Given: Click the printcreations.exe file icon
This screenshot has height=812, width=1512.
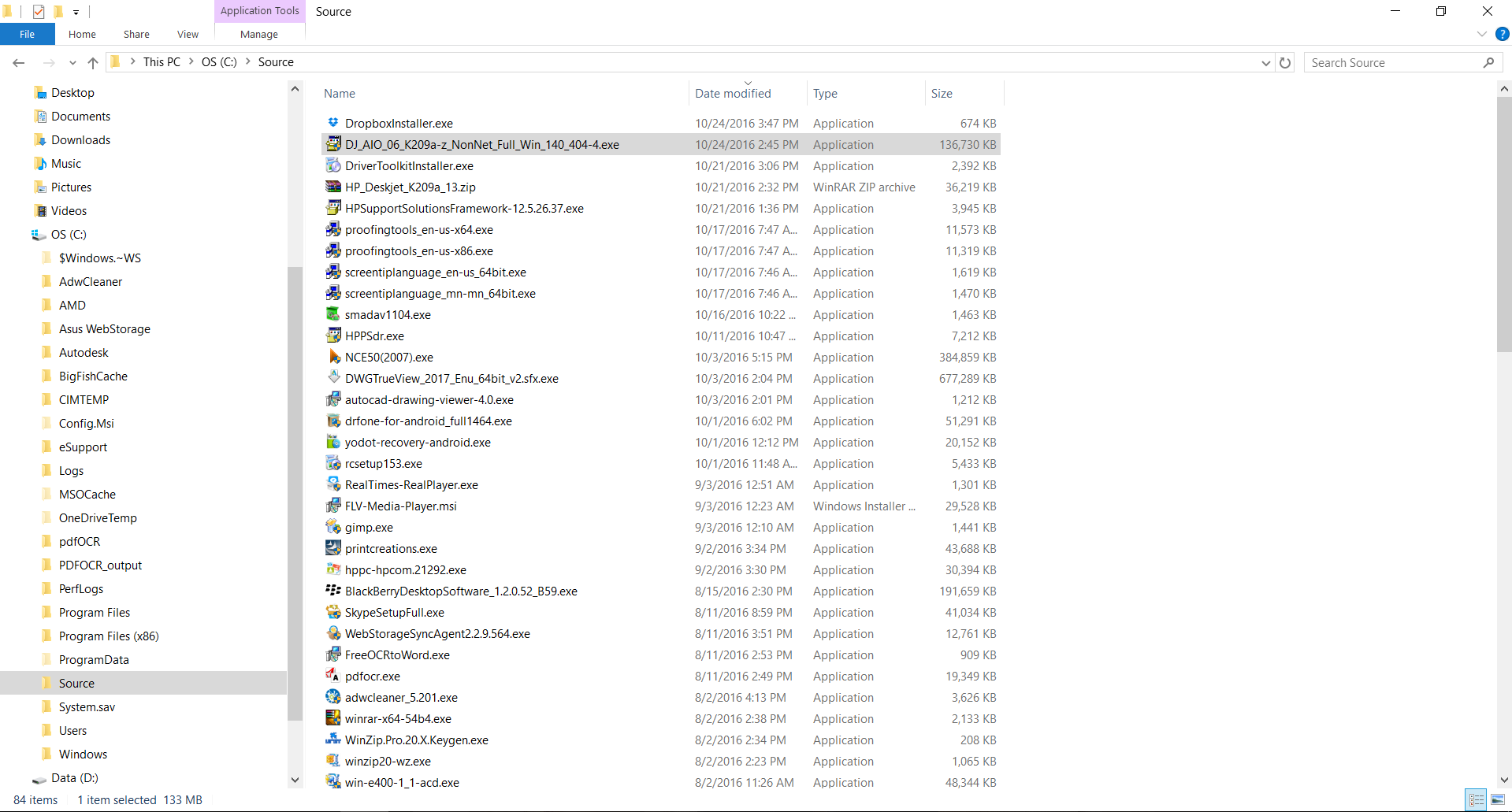Looking at the screenshot, I should pyautogui.click(x=333, y=548).
